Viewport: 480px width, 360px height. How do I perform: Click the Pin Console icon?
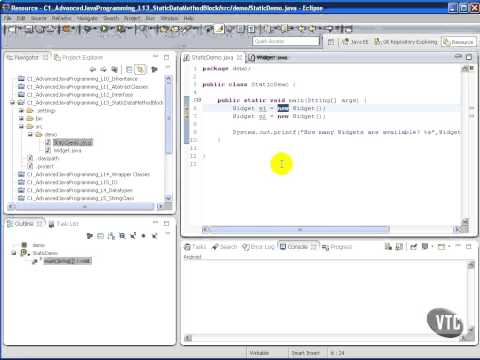pos(413,247)
